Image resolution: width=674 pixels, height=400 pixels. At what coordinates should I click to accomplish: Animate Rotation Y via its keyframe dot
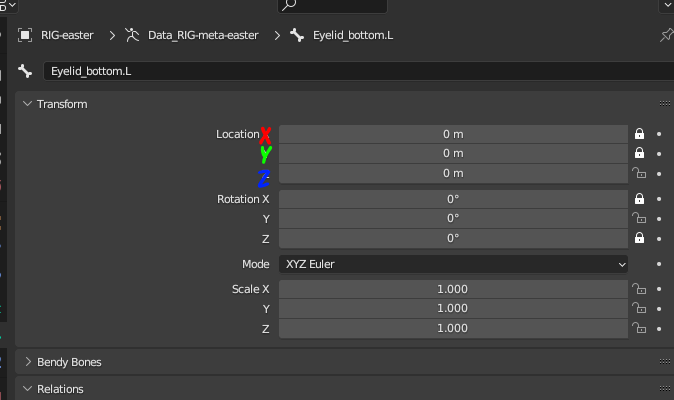[659, 219]
